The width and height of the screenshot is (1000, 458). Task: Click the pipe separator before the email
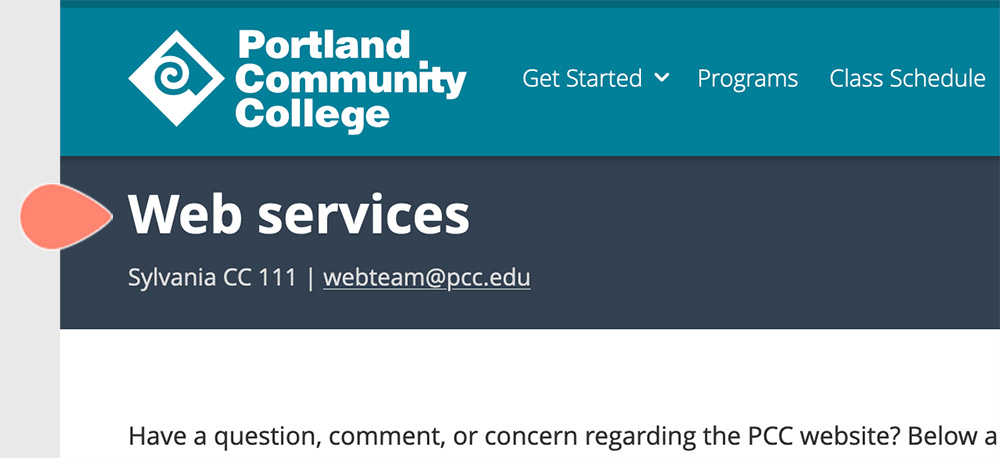click(310, 277)
